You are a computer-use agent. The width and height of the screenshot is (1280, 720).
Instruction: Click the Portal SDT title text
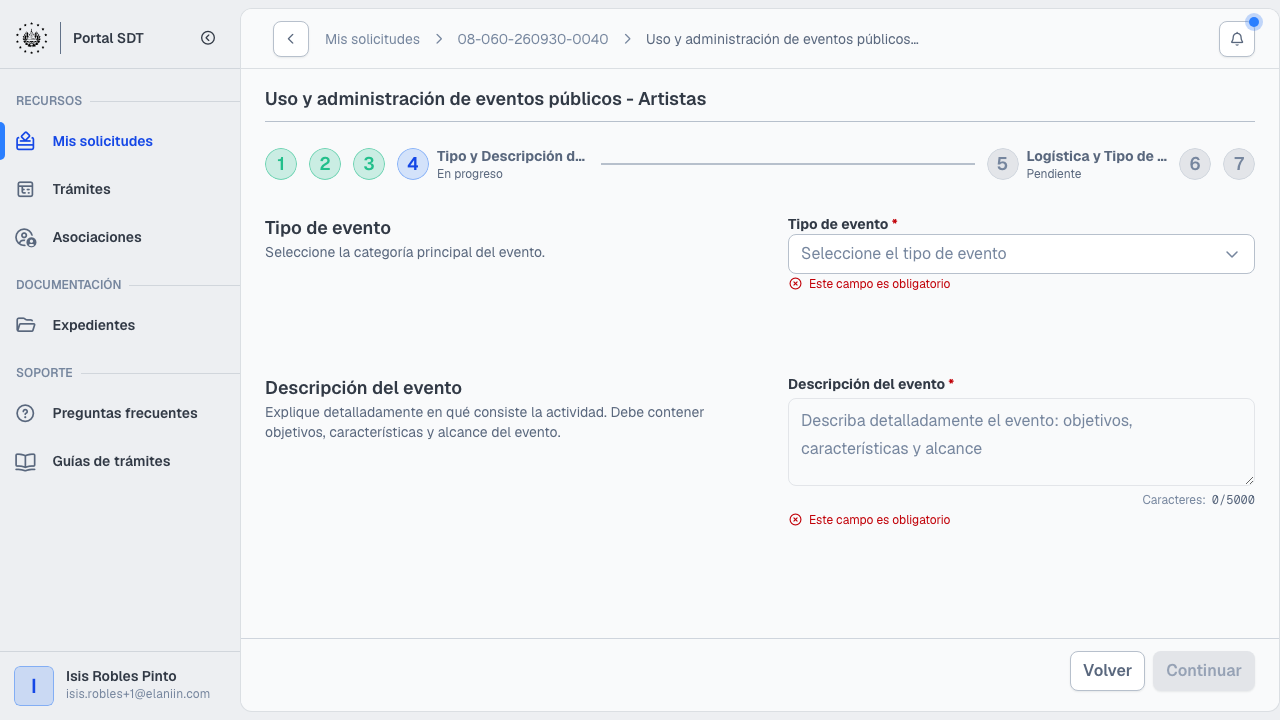point(108,38)
